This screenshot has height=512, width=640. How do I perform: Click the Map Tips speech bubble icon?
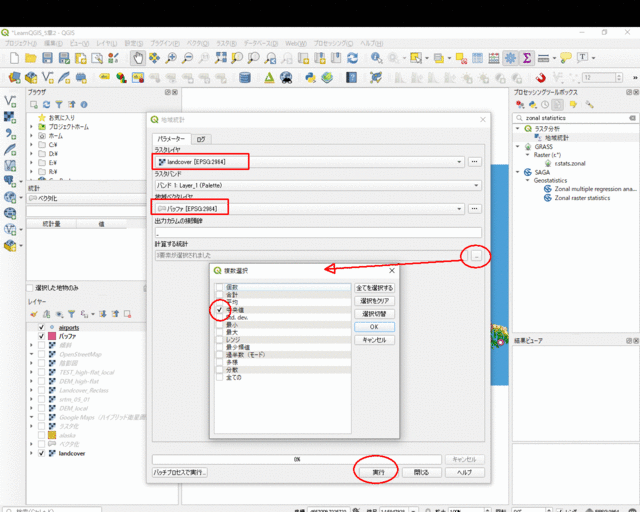pos(566,58)
